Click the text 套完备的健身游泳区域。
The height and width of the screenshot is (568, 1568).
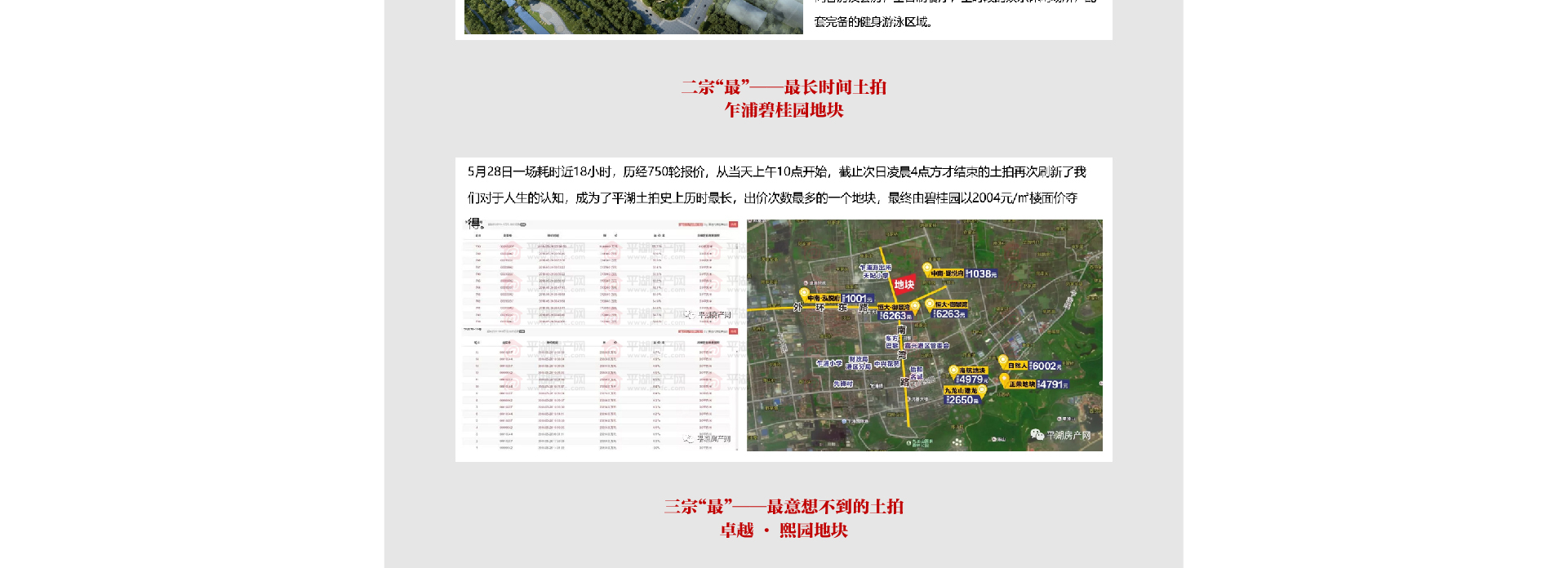873,22
